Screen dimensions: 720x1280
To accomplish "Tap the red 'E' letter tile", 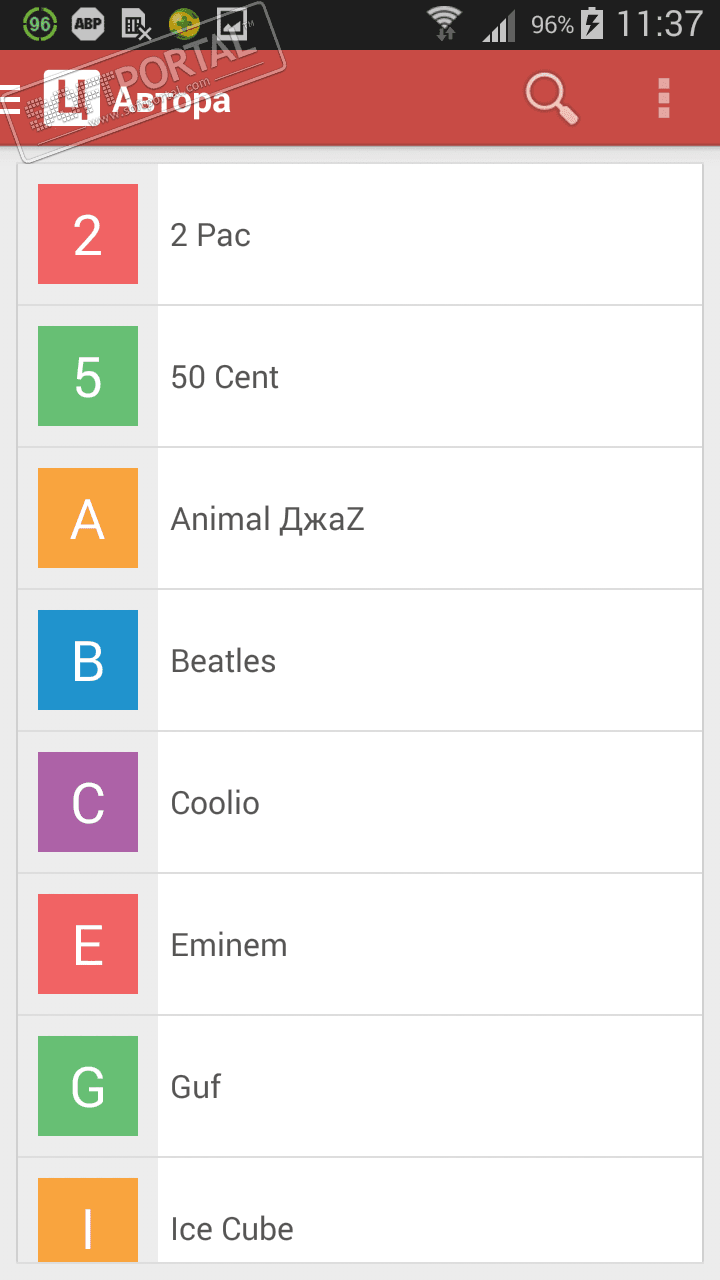I will click(88, 944).
